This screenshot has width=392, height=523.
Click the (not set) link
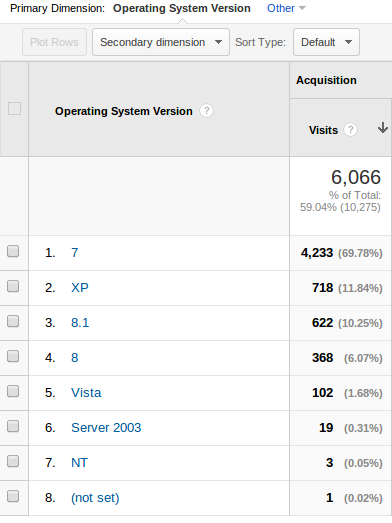(95, 498)
